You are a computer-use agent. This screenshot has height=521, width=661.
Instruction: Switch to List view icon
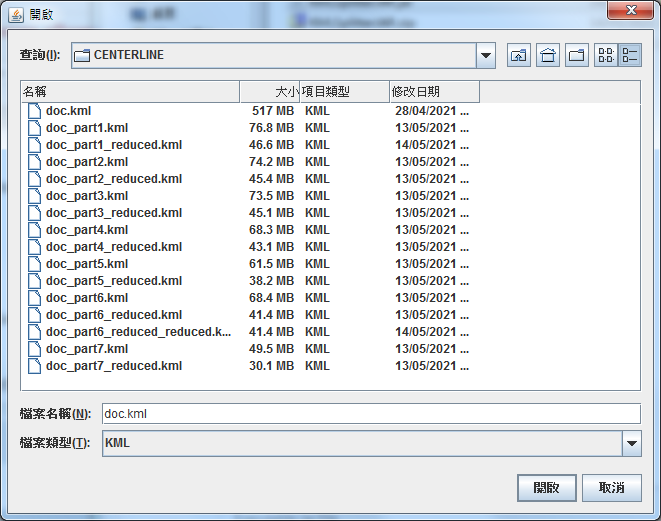606,55
